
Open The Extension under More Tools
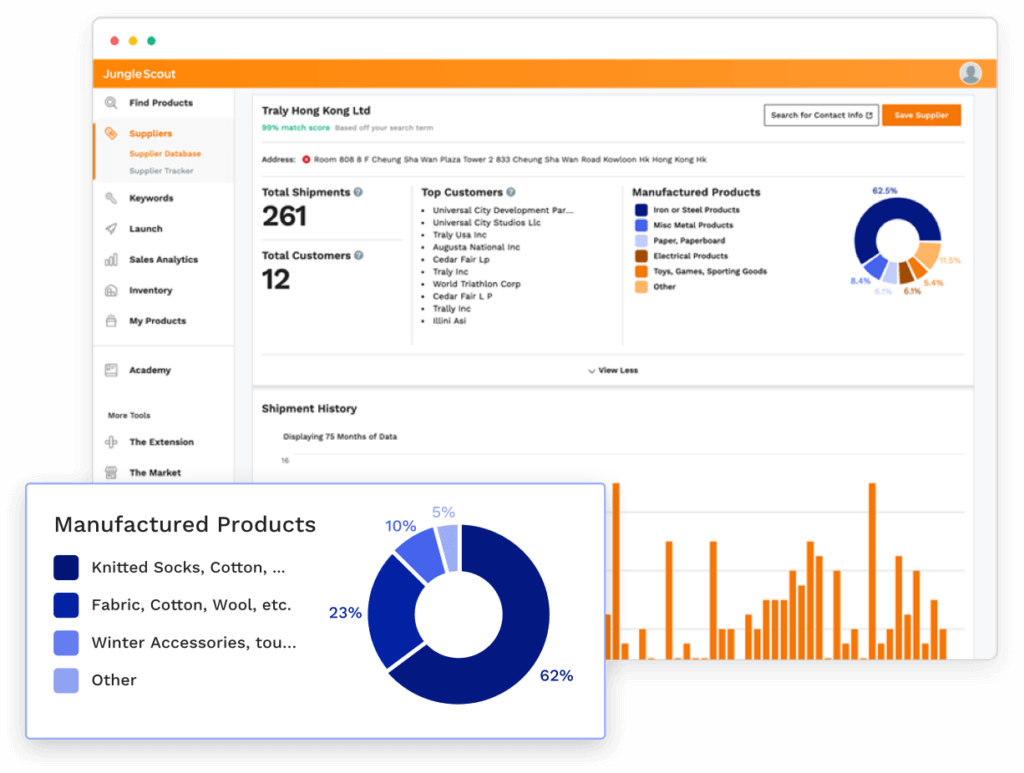coord(161,442)
